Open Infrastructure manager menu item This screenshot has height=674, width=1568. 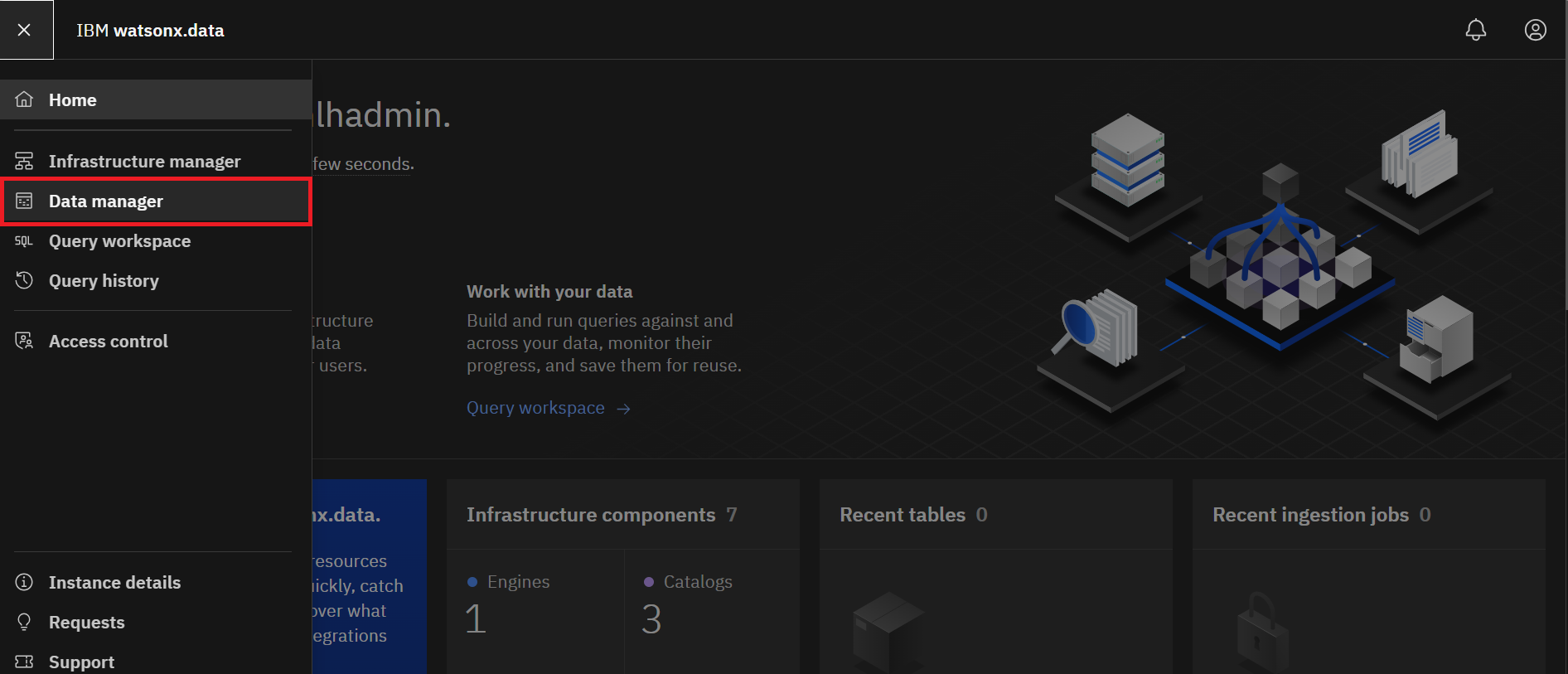pyautogui.click(x=156, y=161)
